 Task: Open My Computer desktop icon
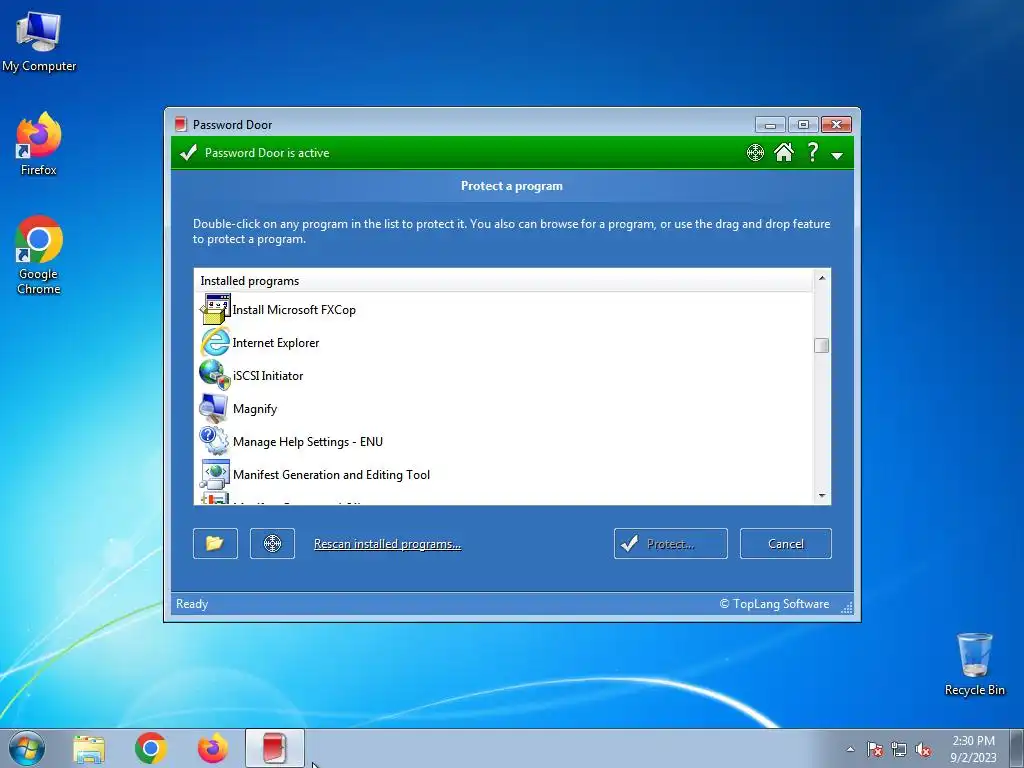(39, 42)
